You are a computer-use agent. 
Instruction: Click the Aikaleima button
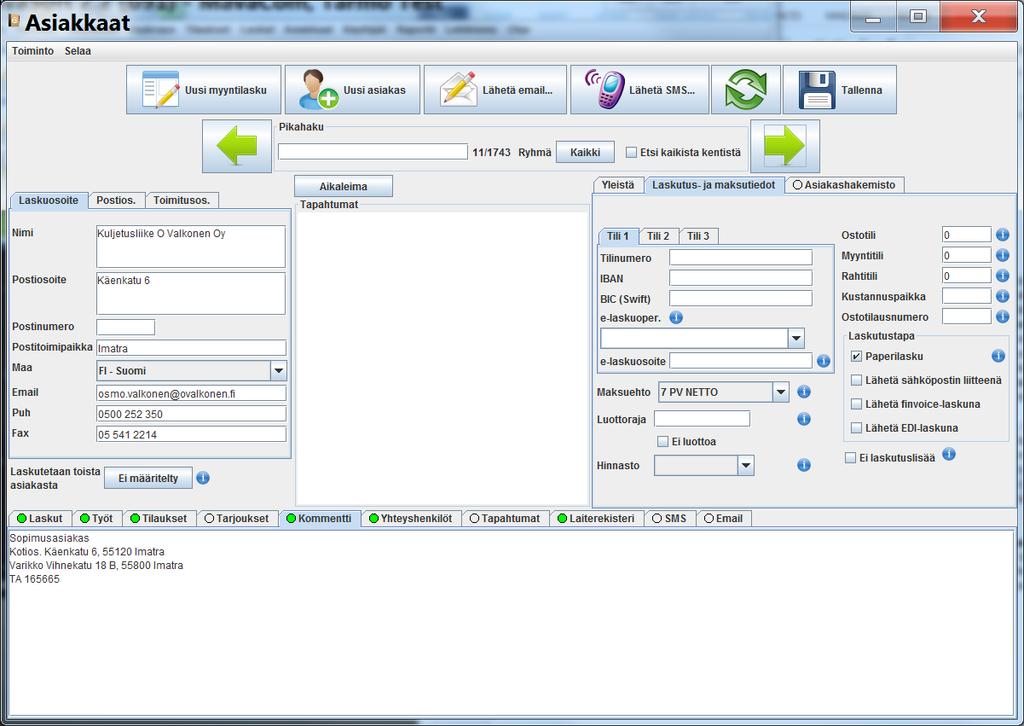click(344, 187)
